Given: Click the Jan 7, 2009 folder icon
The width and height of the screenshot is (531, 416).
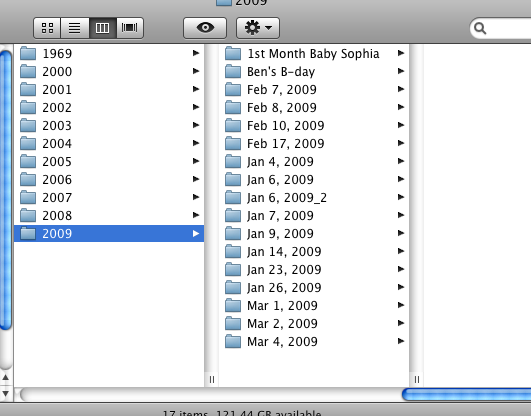Looking at the screenshot, I should pyautogui.click(x=233, y=215).
